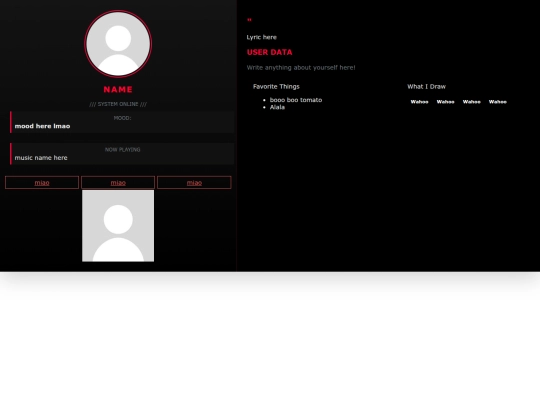Click the NOW PLAYING label

(x=122, y=149)
